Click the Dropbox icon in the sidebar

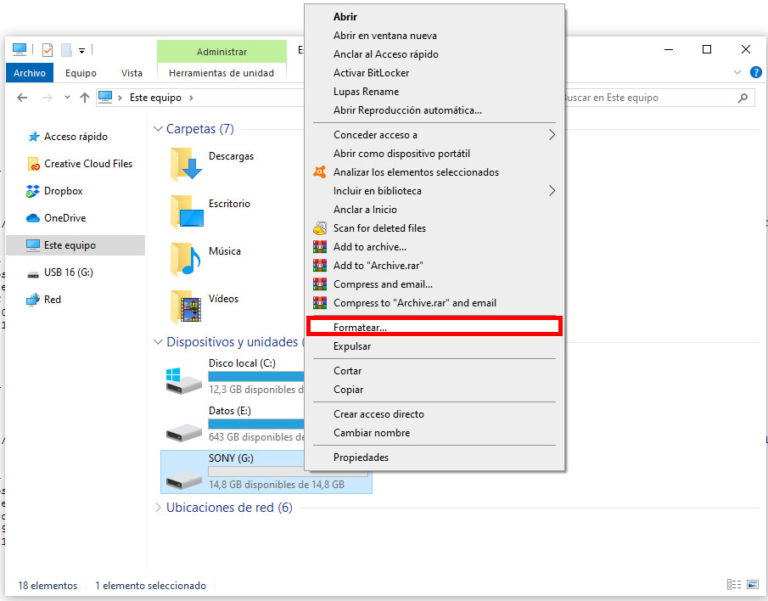coord(33,191)
